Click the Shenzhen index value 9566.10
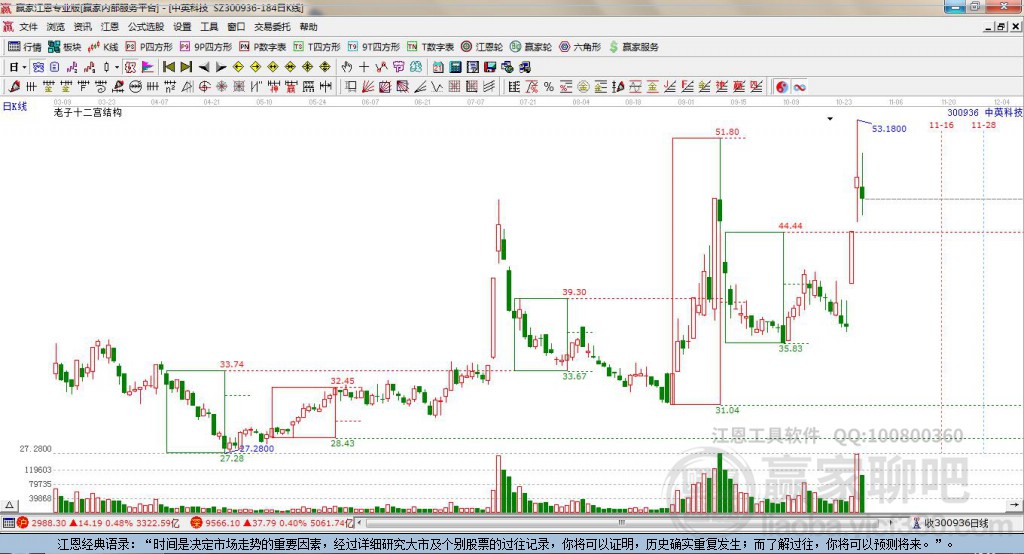This screenshot has width=1024, height=554. click(222, 523)
